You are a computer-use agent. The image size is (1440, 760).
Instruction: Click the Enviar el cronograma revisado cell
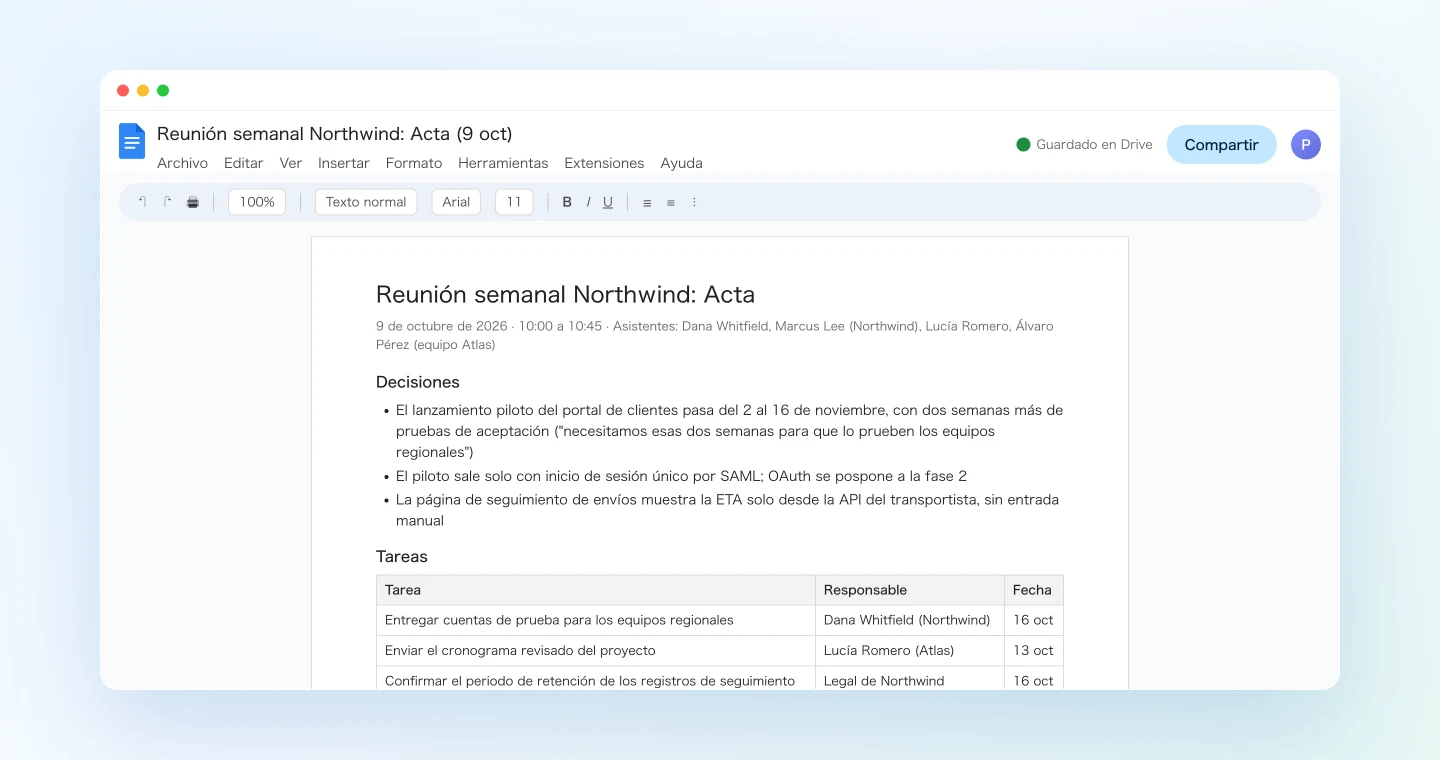pos(596,650)
